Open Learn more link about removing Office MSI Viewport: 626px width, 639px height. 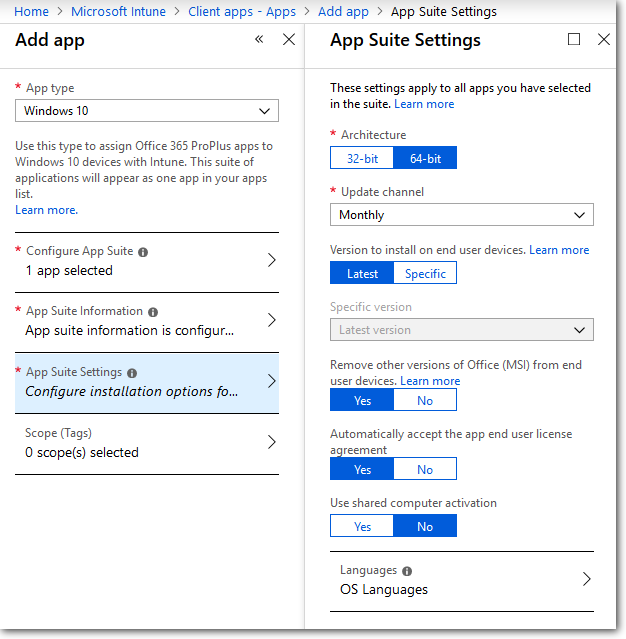point(430,381)
